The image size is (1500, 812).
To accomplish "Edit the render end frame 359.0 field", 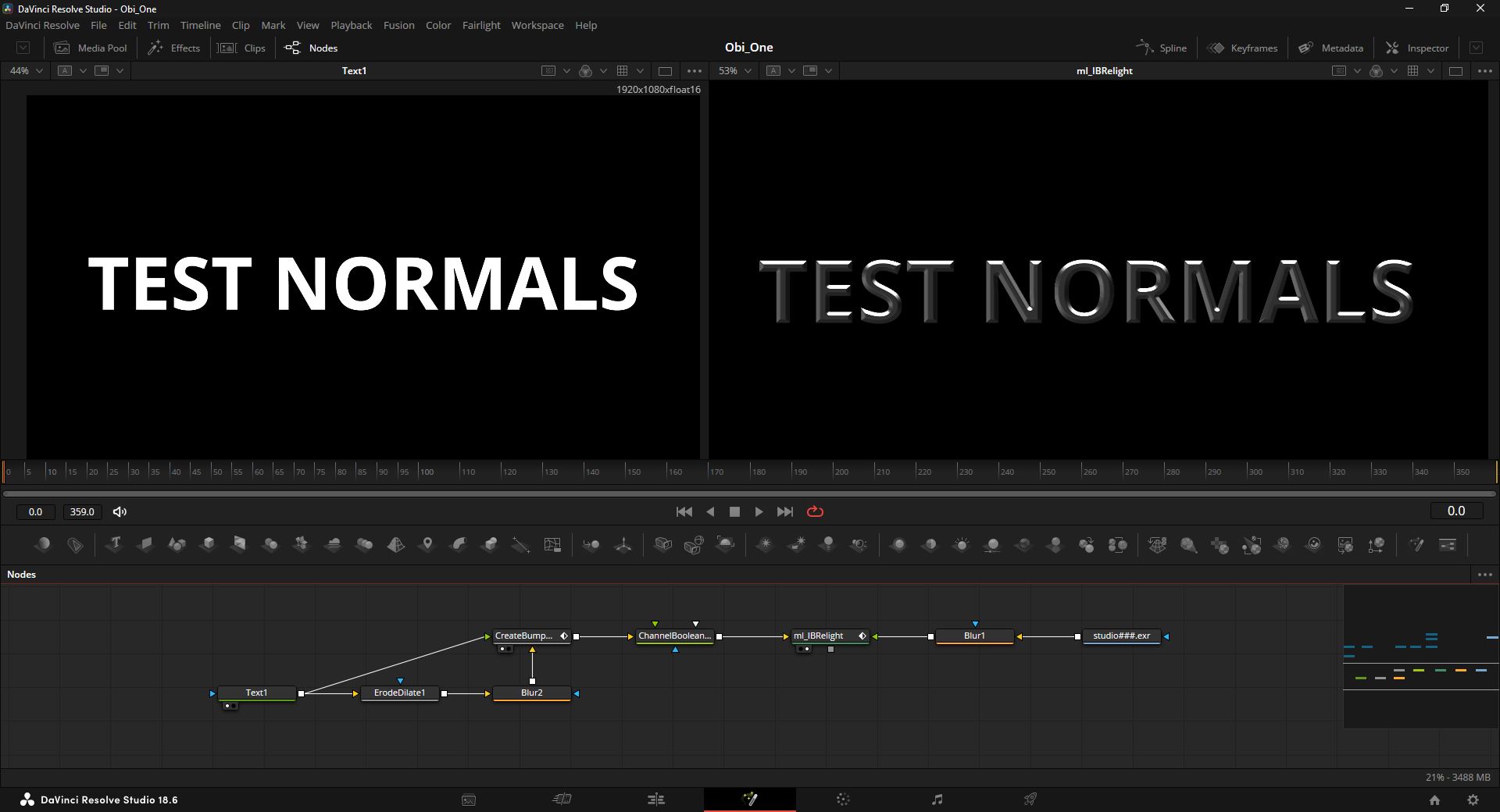I will point(82,511).
